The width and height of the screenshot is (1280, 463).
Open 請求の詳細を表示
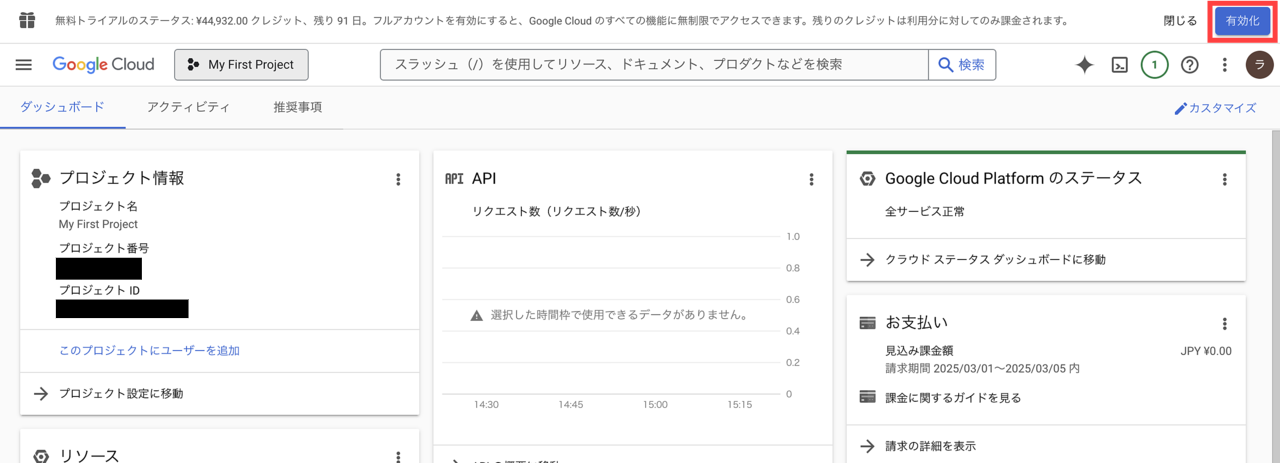pos(930,446)
